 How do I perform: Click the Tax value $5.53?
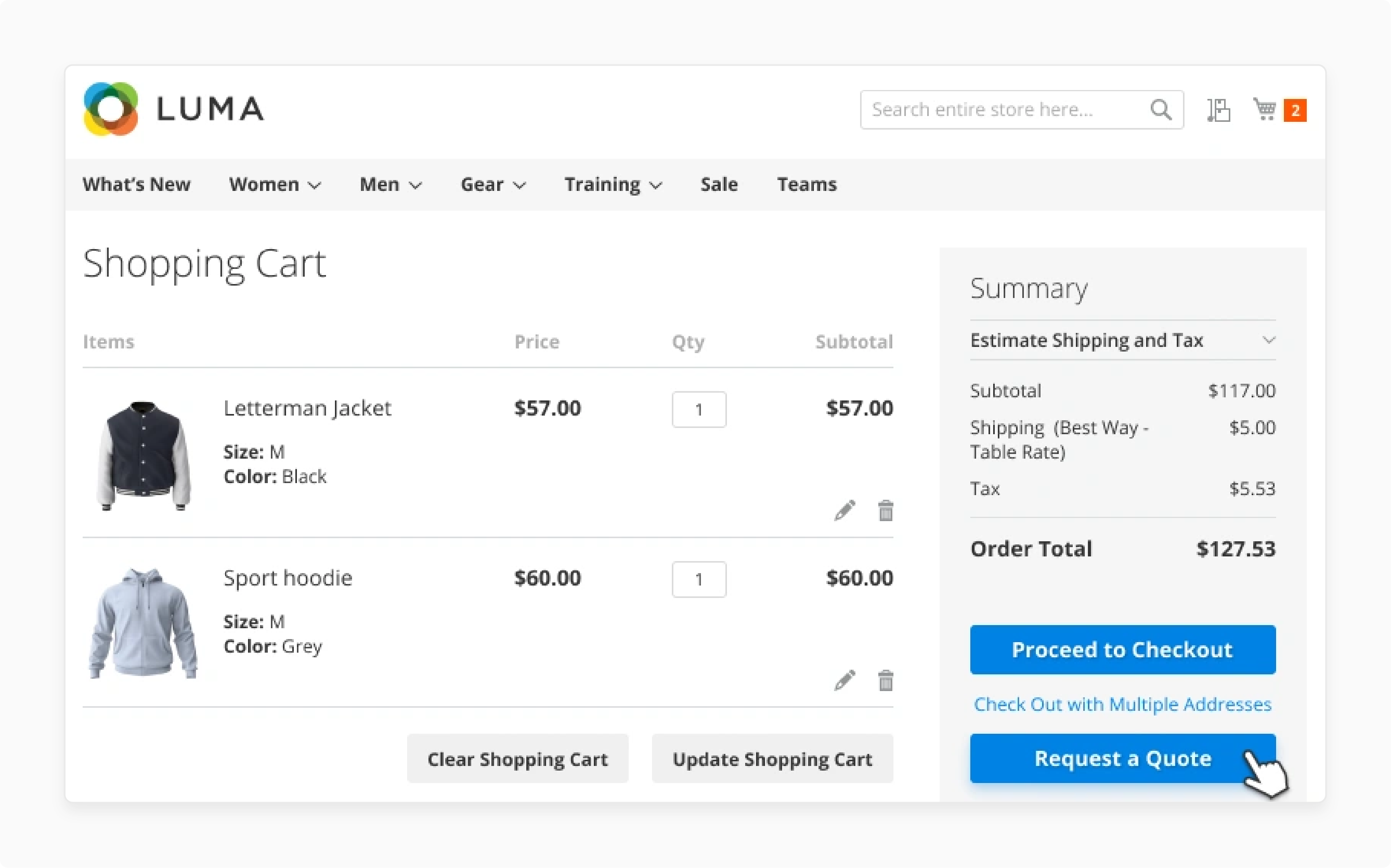coord(1252,489)
